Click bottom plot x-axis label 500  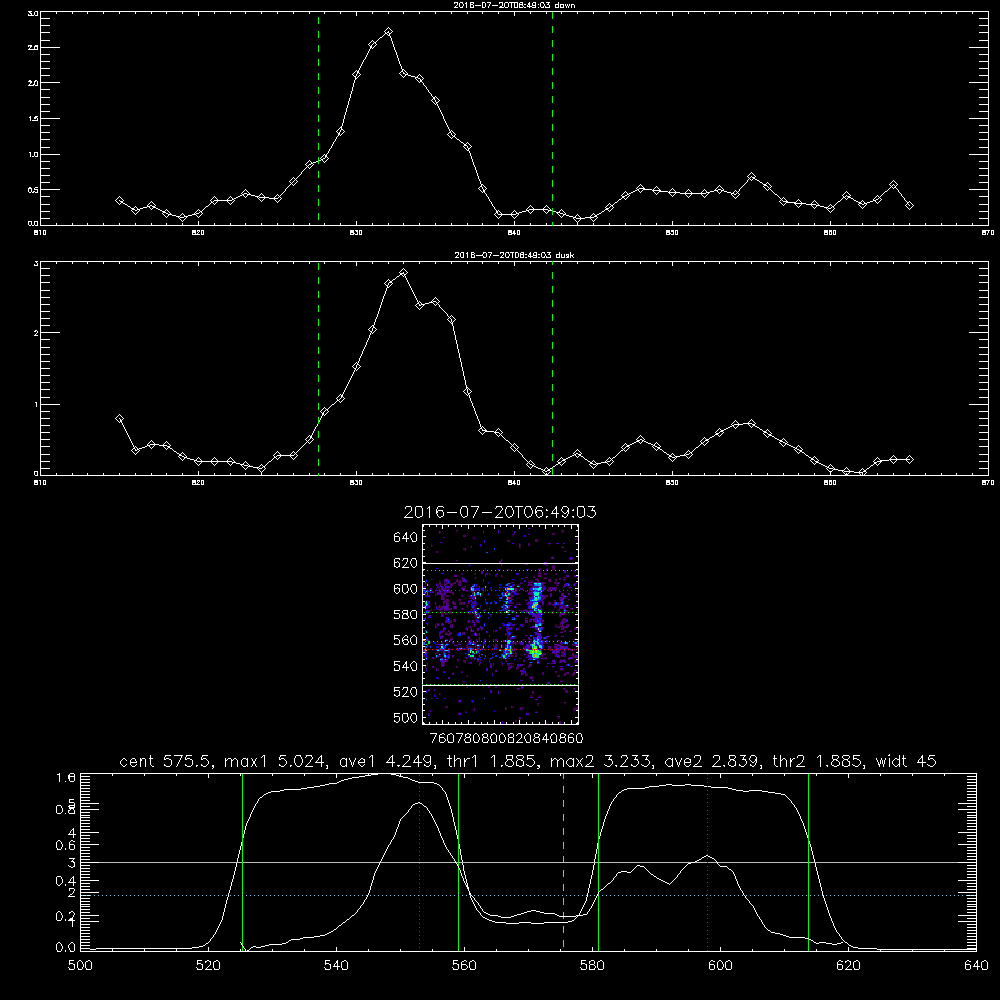(80, 966)
